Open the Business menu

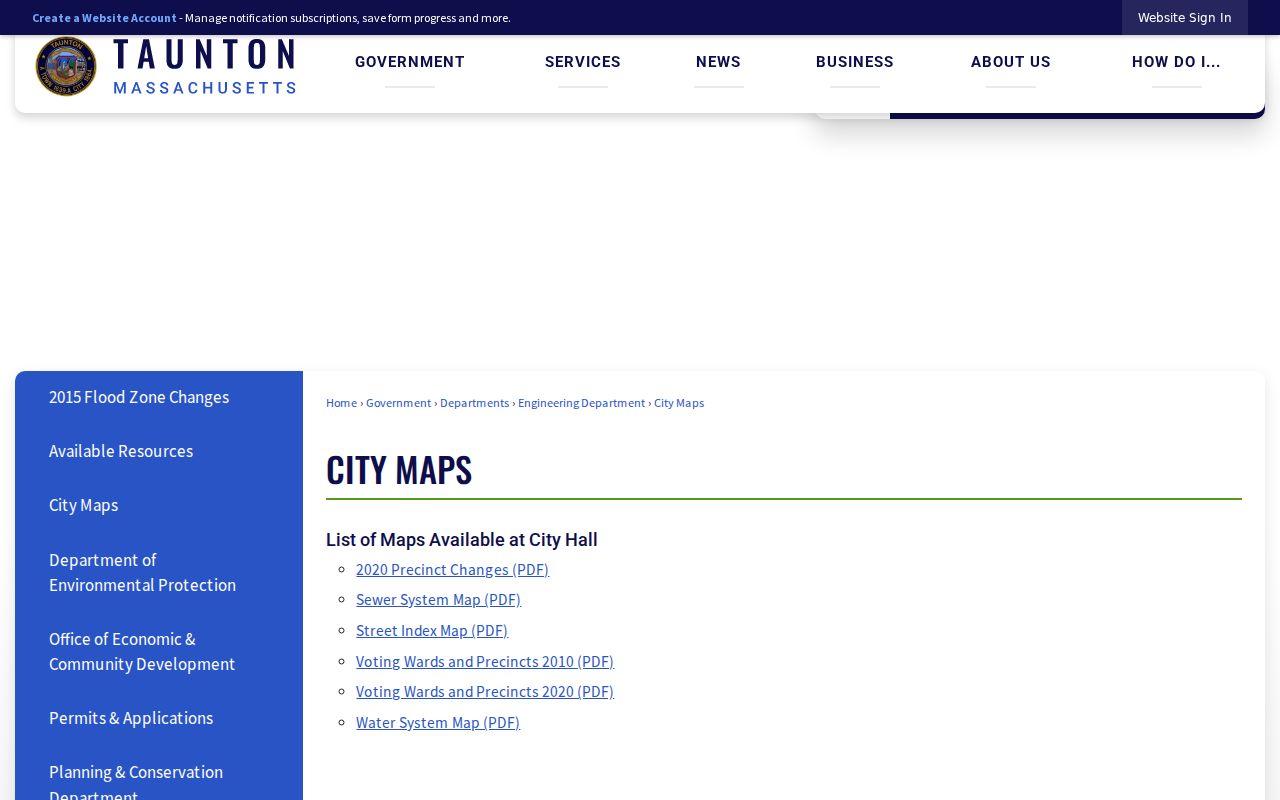click(855, 62)
